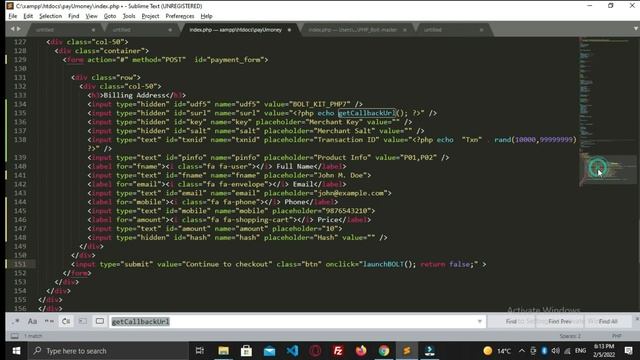The width and height of the screenshot is (640, 360).
Task: Open Google Chrome from taskbar
Action: click(x=384, y=351)
